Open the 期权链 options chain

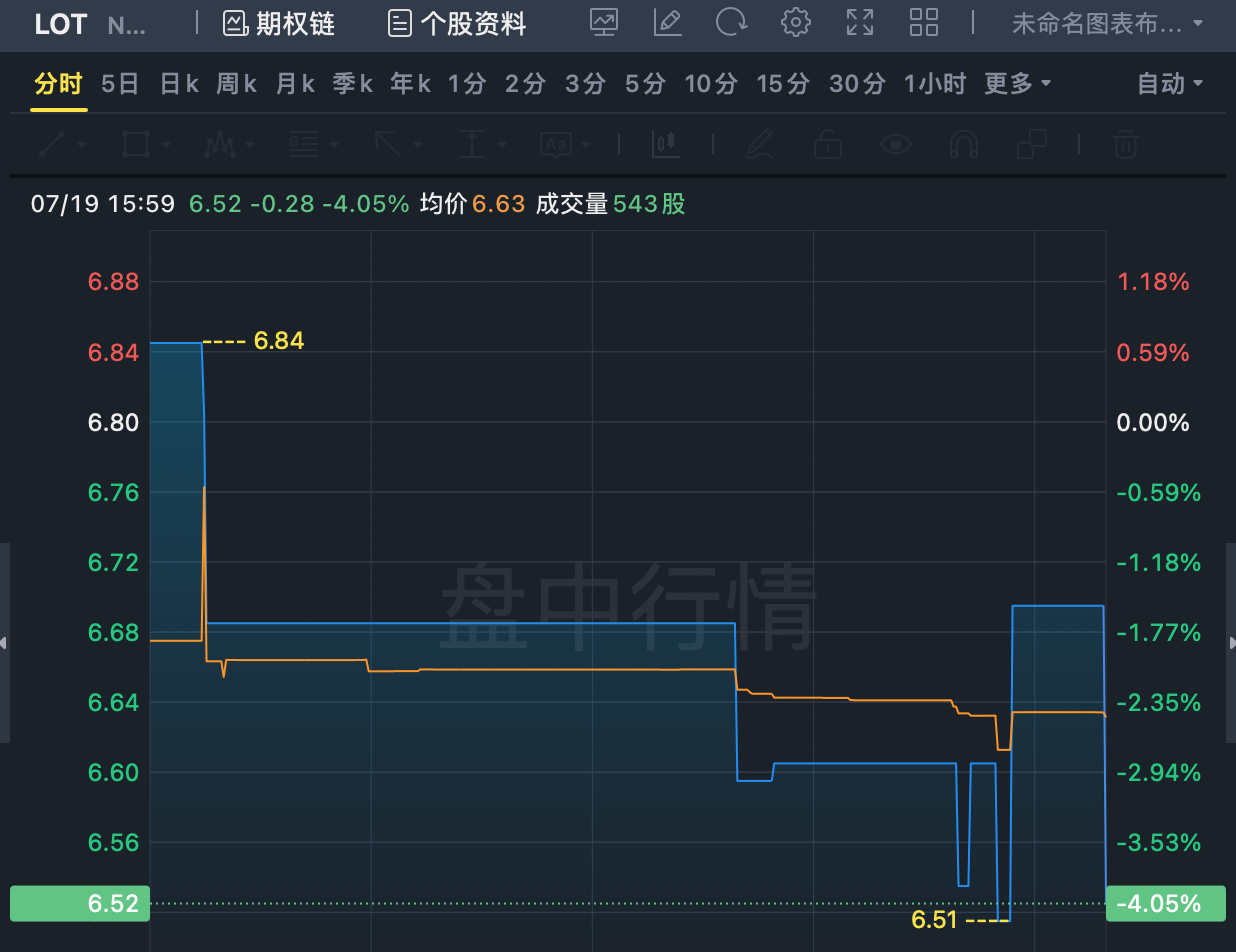pyautogui.click(x=278, y=23)
